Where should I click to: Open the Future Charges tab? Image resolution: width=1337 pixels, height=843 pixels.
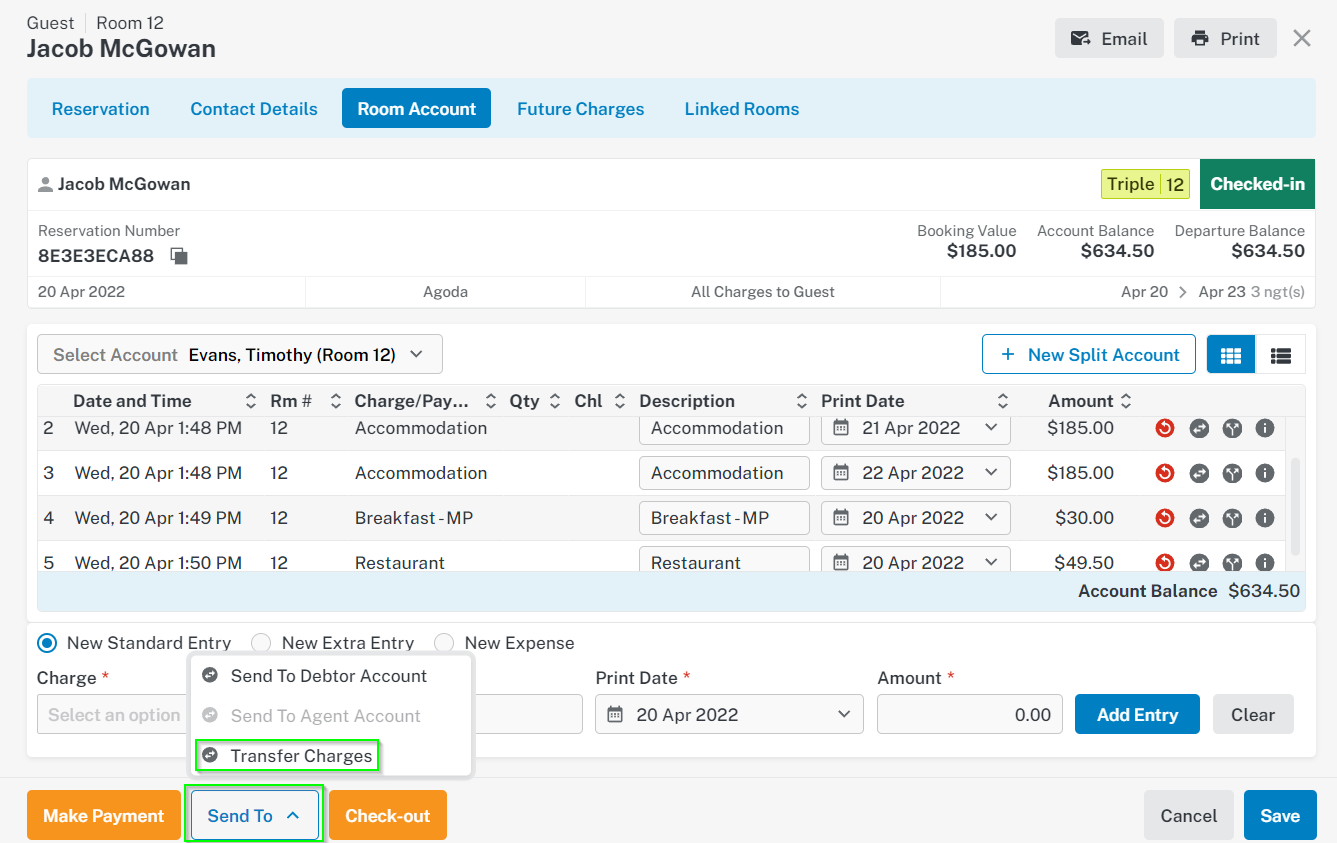[580, 109]
